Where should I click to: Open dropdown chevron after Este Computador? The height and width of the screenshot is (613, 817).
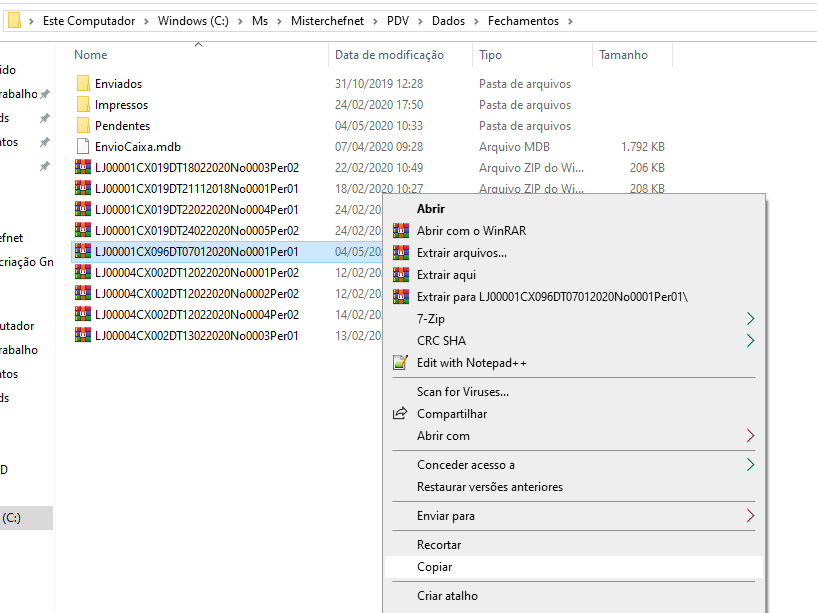pyautogui.click(x=146, y=21)
